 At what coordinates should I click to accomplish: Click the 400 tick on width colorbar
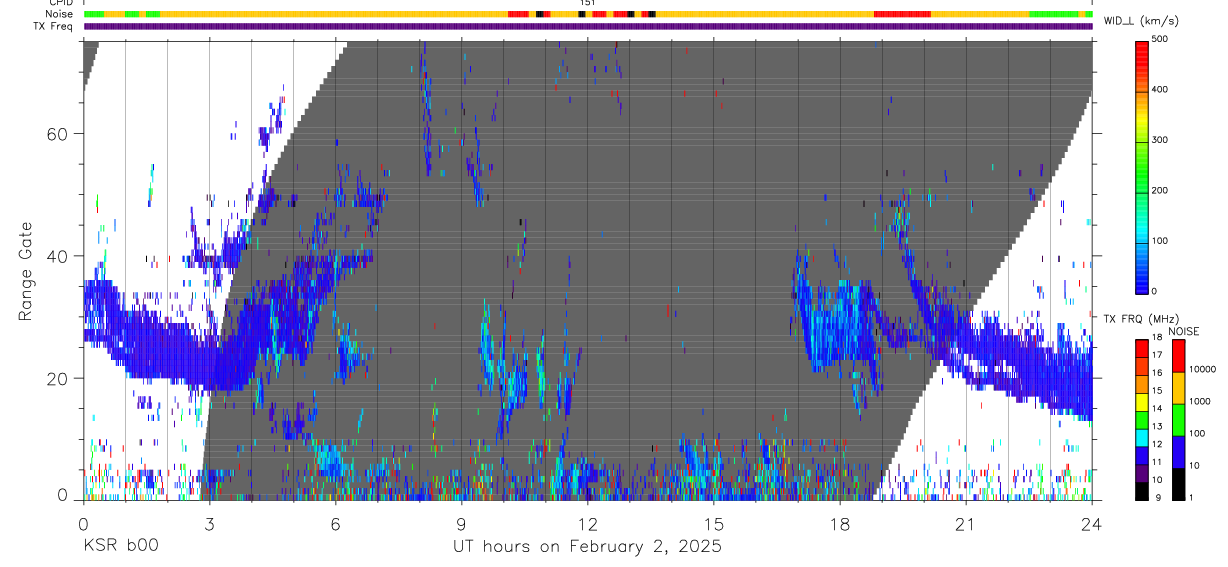tap(1160, 89)
